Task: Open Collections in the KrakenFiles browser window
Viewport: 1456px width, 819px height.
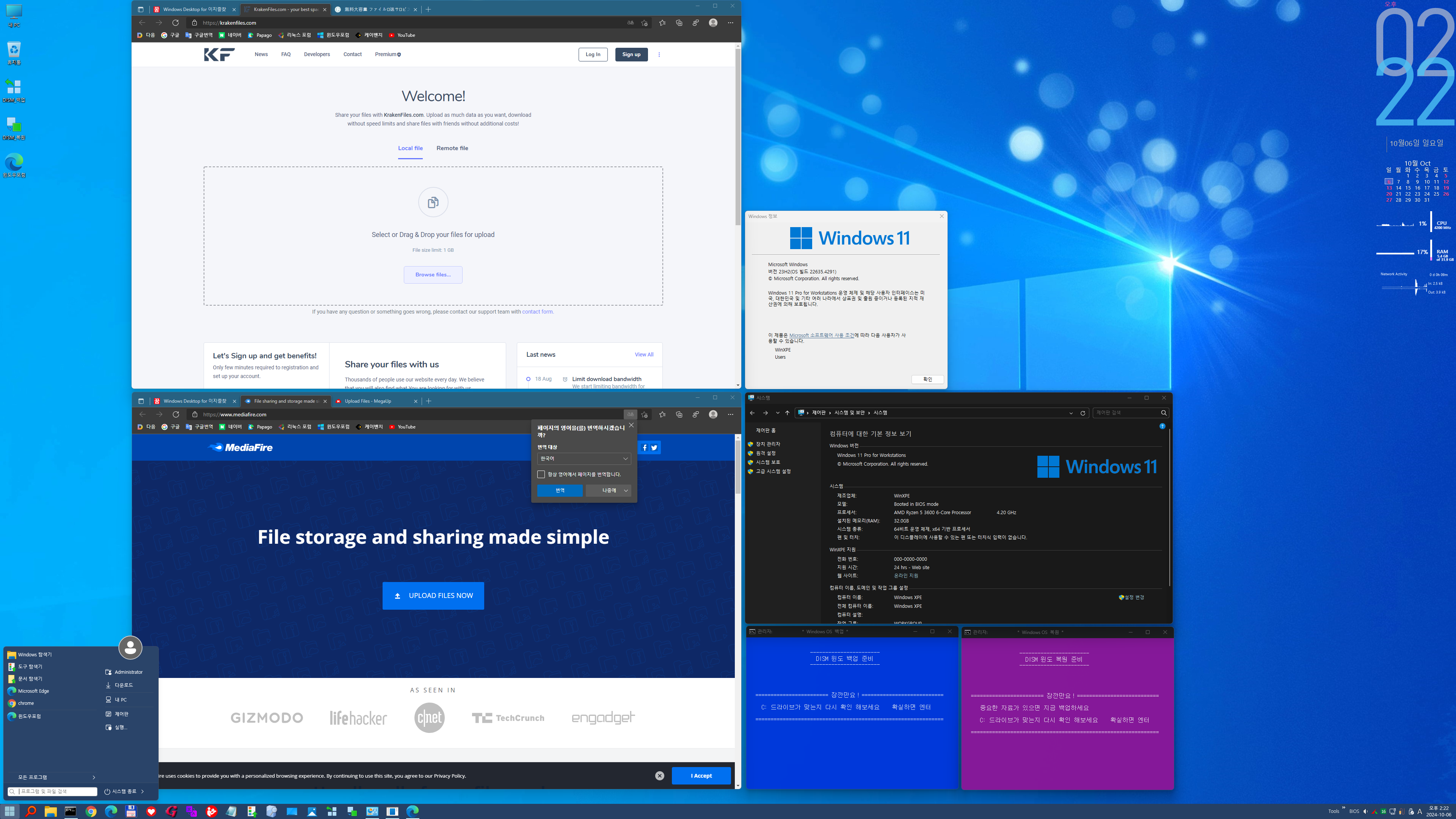Action: [679, 23]
